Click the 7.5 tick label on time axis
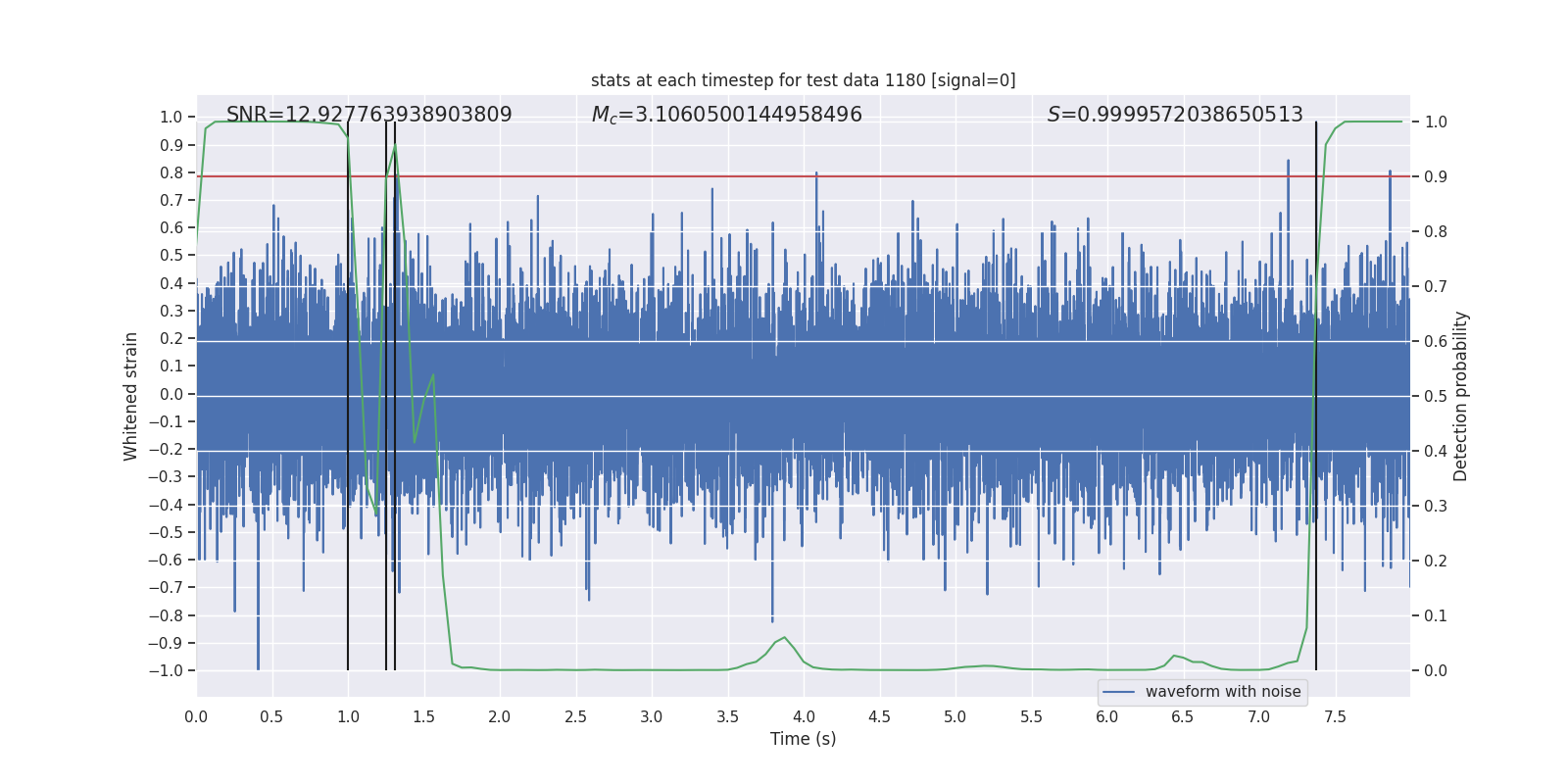Viewport: 1568px width, 784px height. pyautogui.click(x=1335, y=716)
